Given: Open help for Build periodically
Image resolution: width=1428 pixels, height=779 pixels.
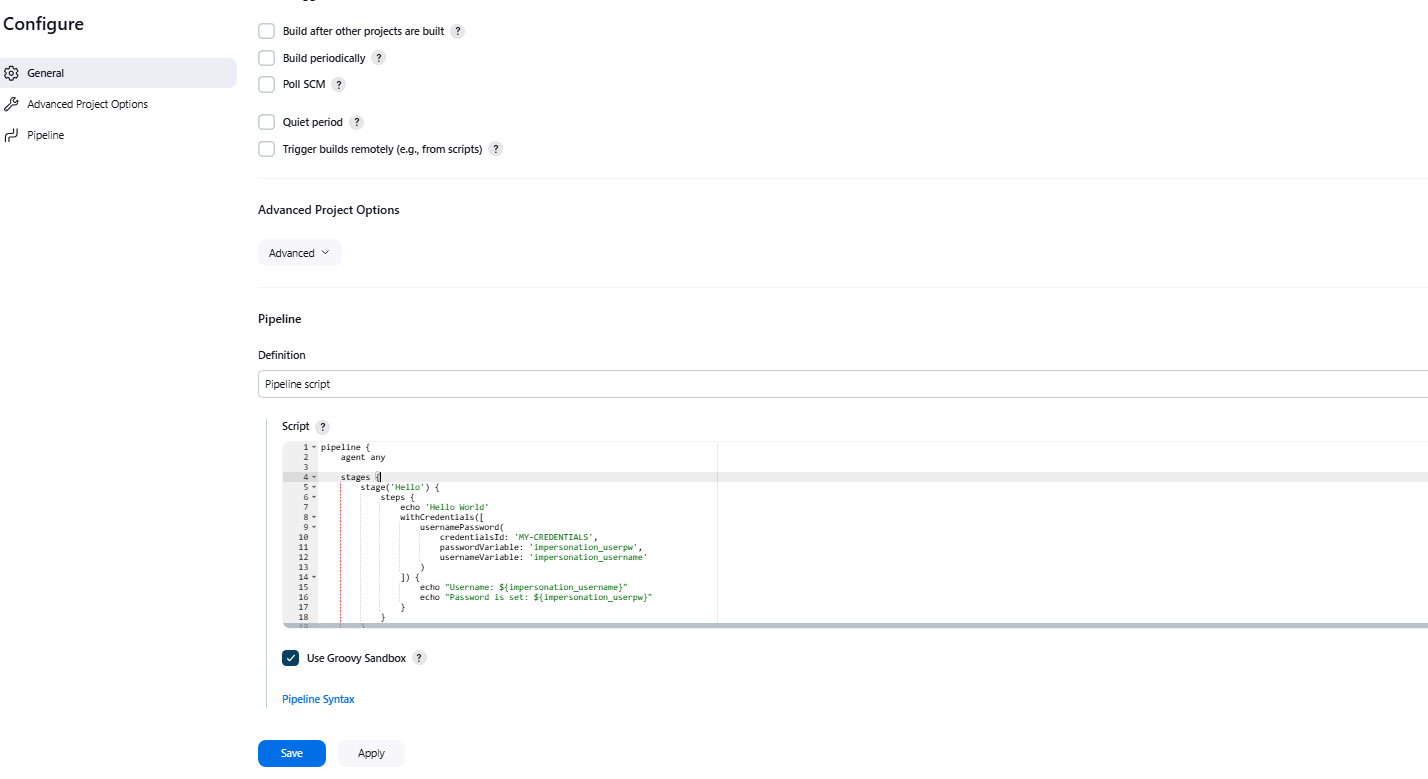Looking at the screenshot, I should point(379,58).
